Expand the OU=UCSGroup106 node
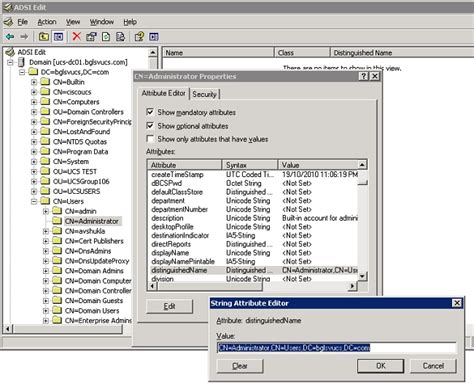 34,181
